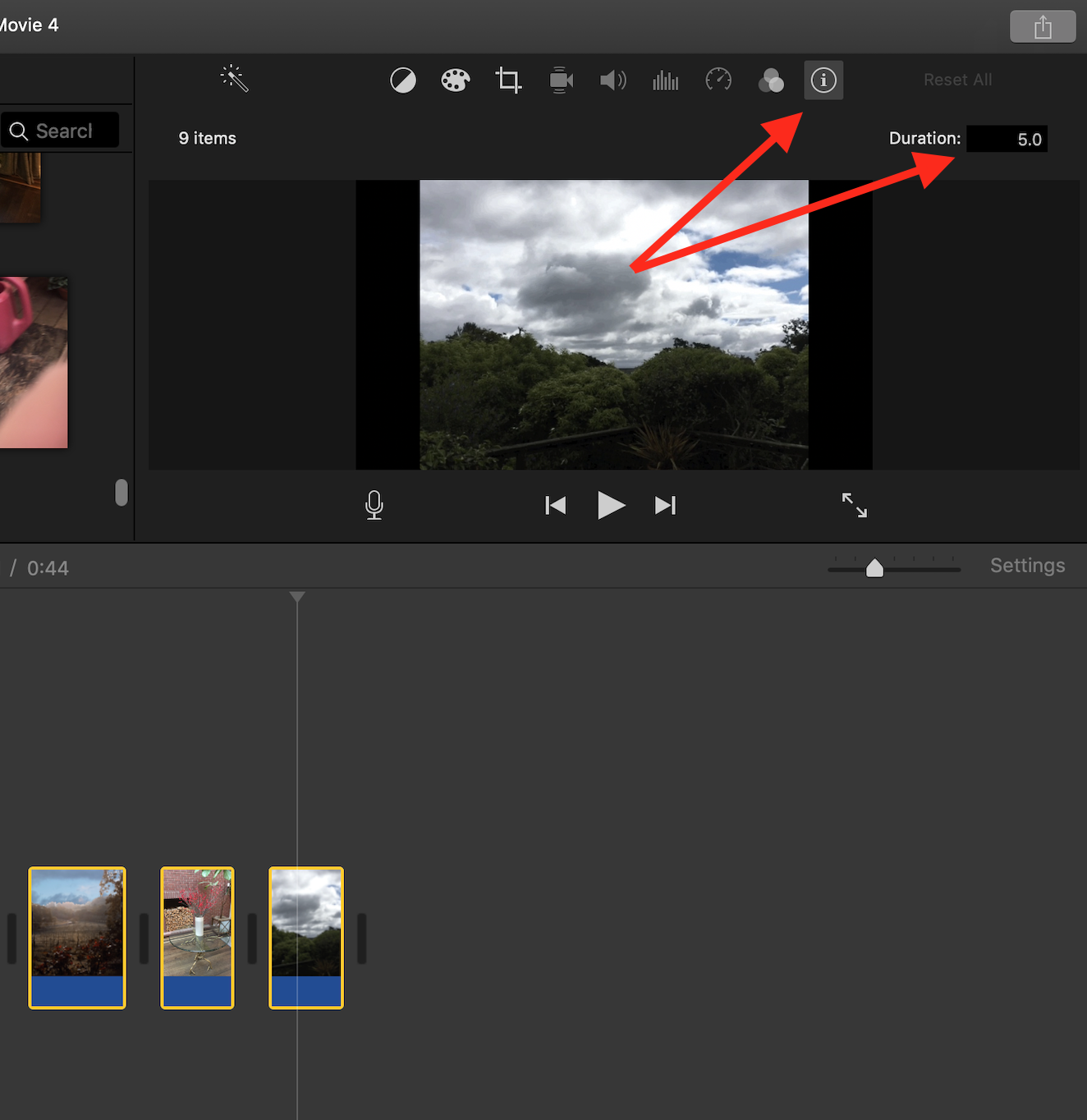Skip back to previous clip

[x=556, y=505]
